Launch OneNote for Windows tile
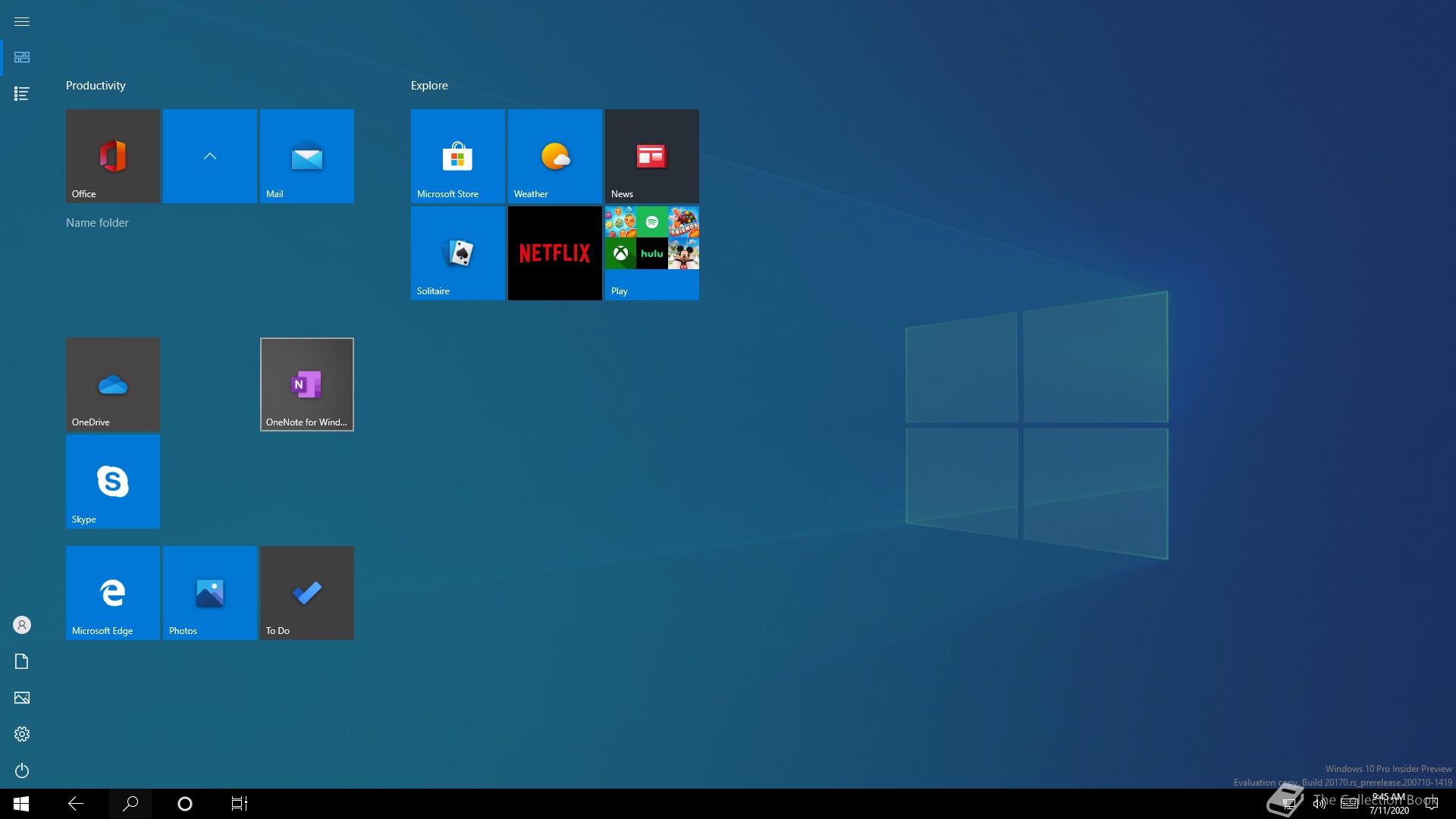1456x819 pixels. (x=306, y=384)
